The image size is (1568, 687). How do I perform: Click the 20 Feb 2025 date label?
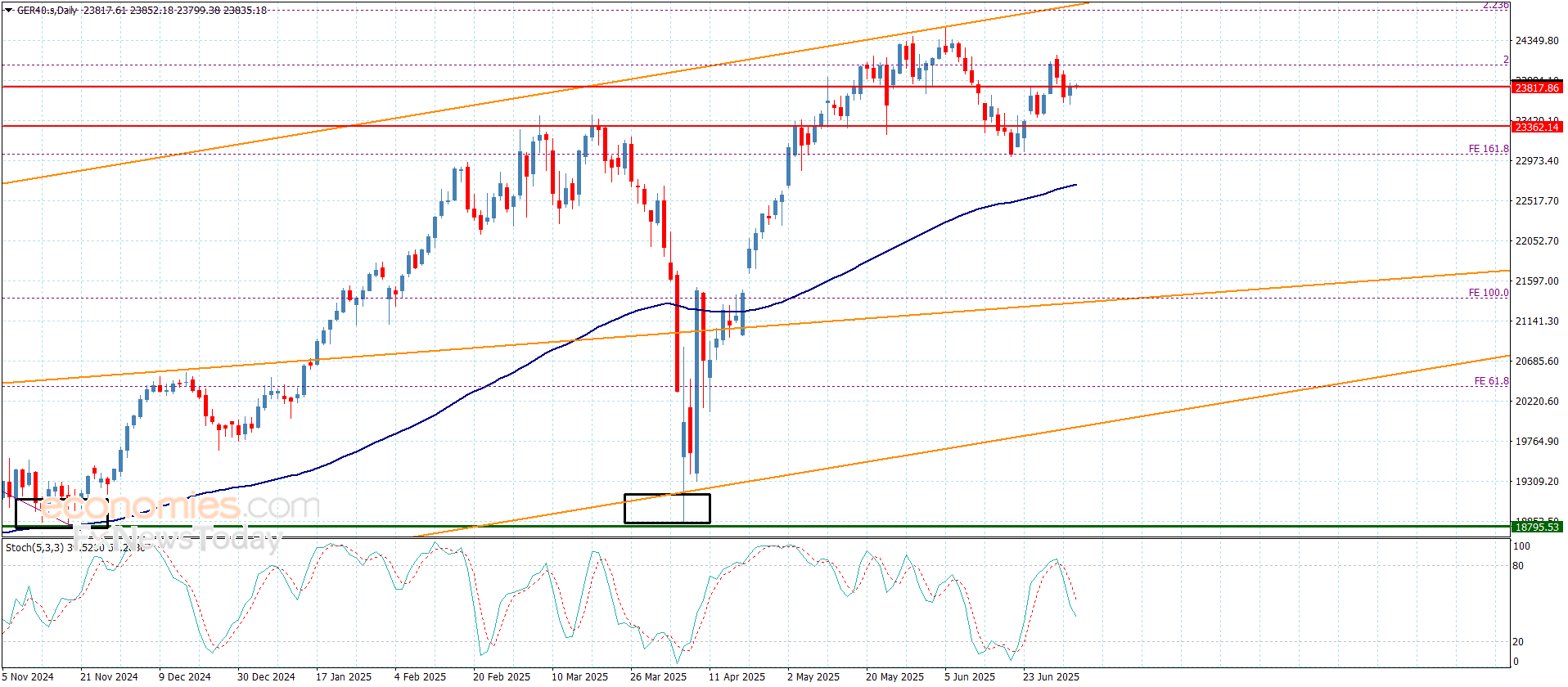click(x=502, y=676)
